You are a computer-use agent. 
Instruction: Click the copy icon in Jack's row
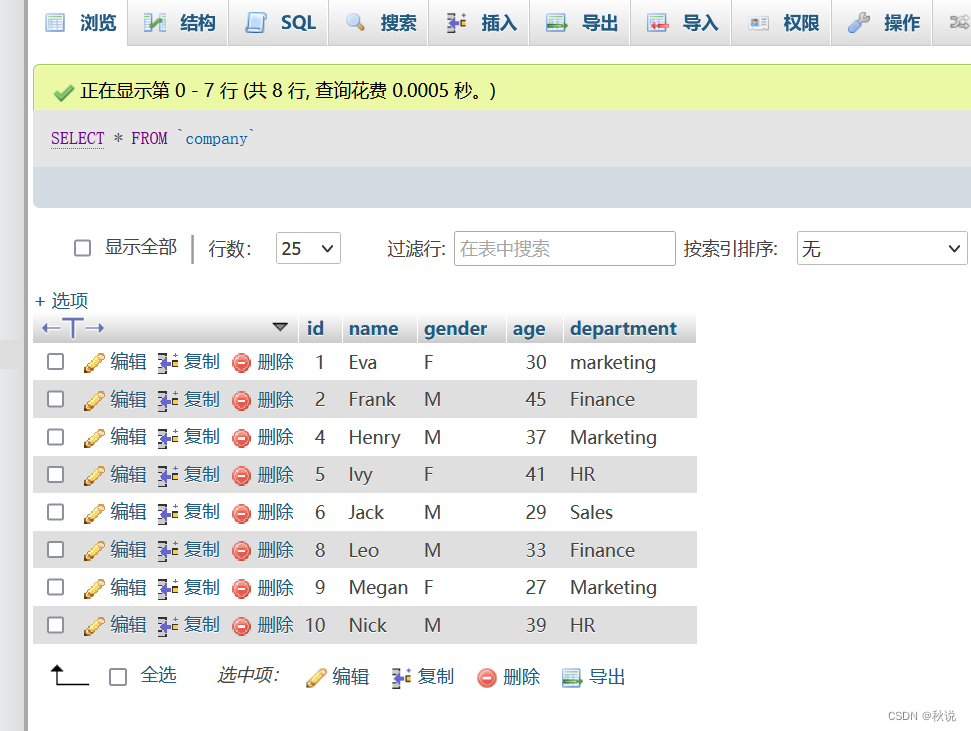[x=168, y=513]
